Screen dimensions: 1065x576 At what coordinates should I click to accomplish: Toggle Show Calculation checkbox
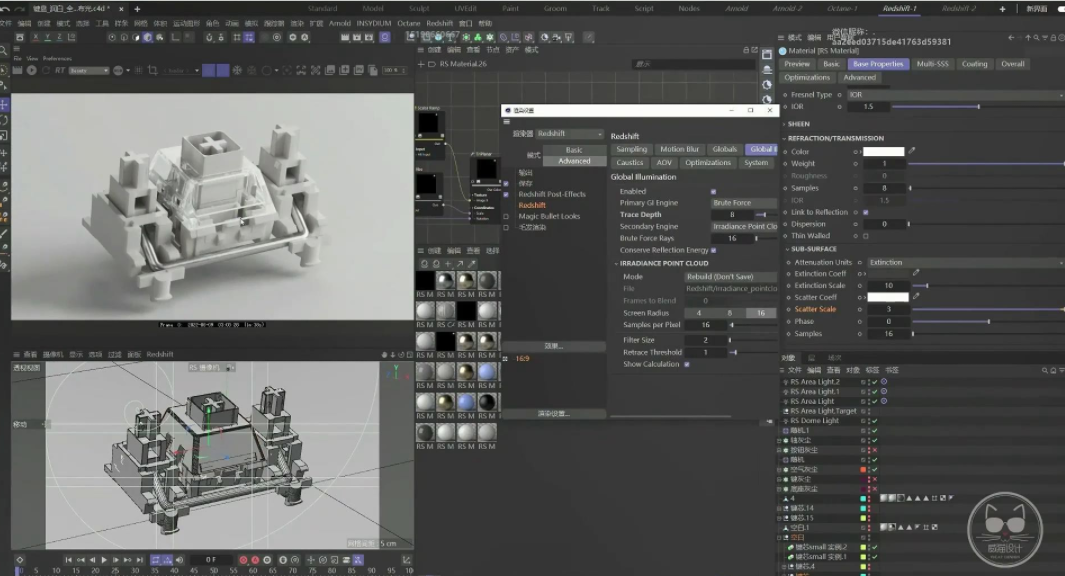pyautogui.click(x=687, y=364)
